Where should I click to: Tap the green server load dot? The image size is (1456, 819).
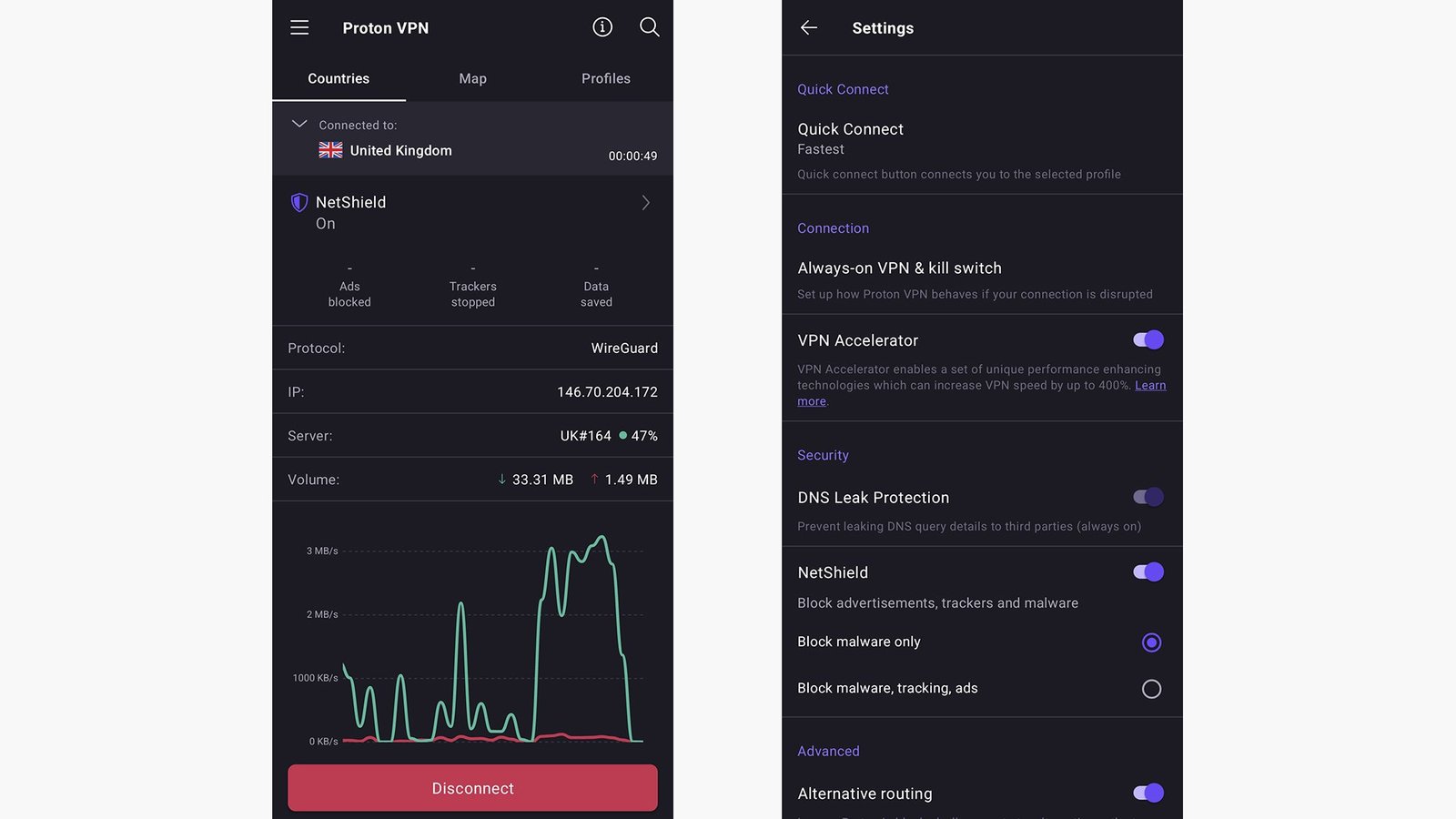(622, 435)
